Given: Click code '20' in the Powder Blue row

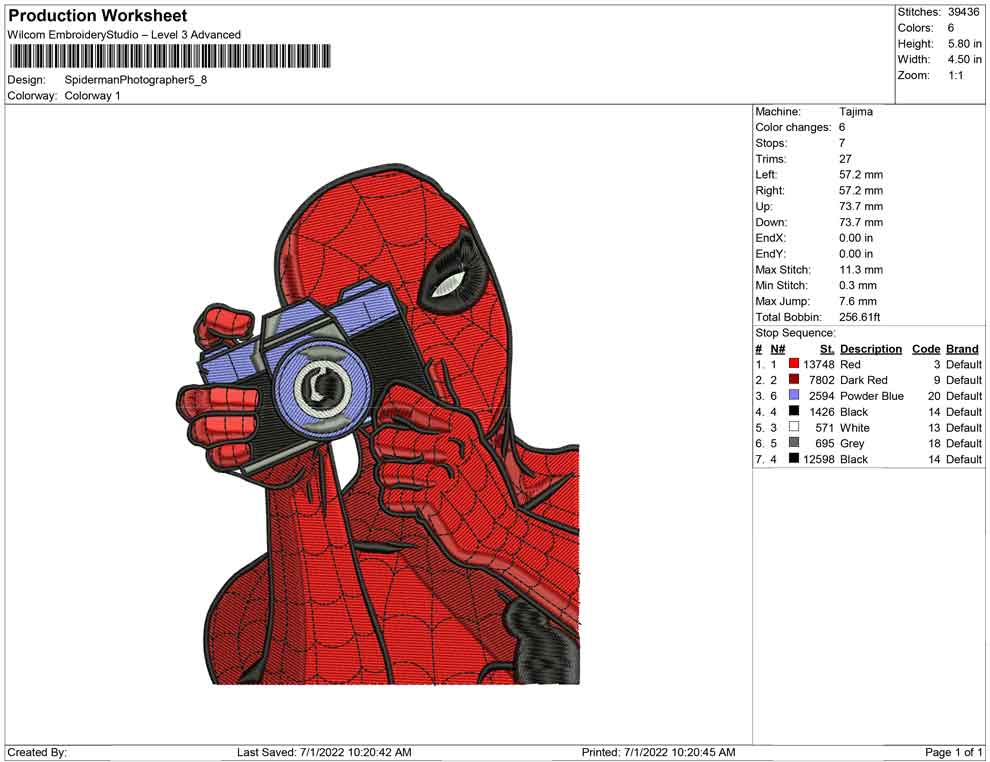Looking at the screenshot, I should point(934,396).
